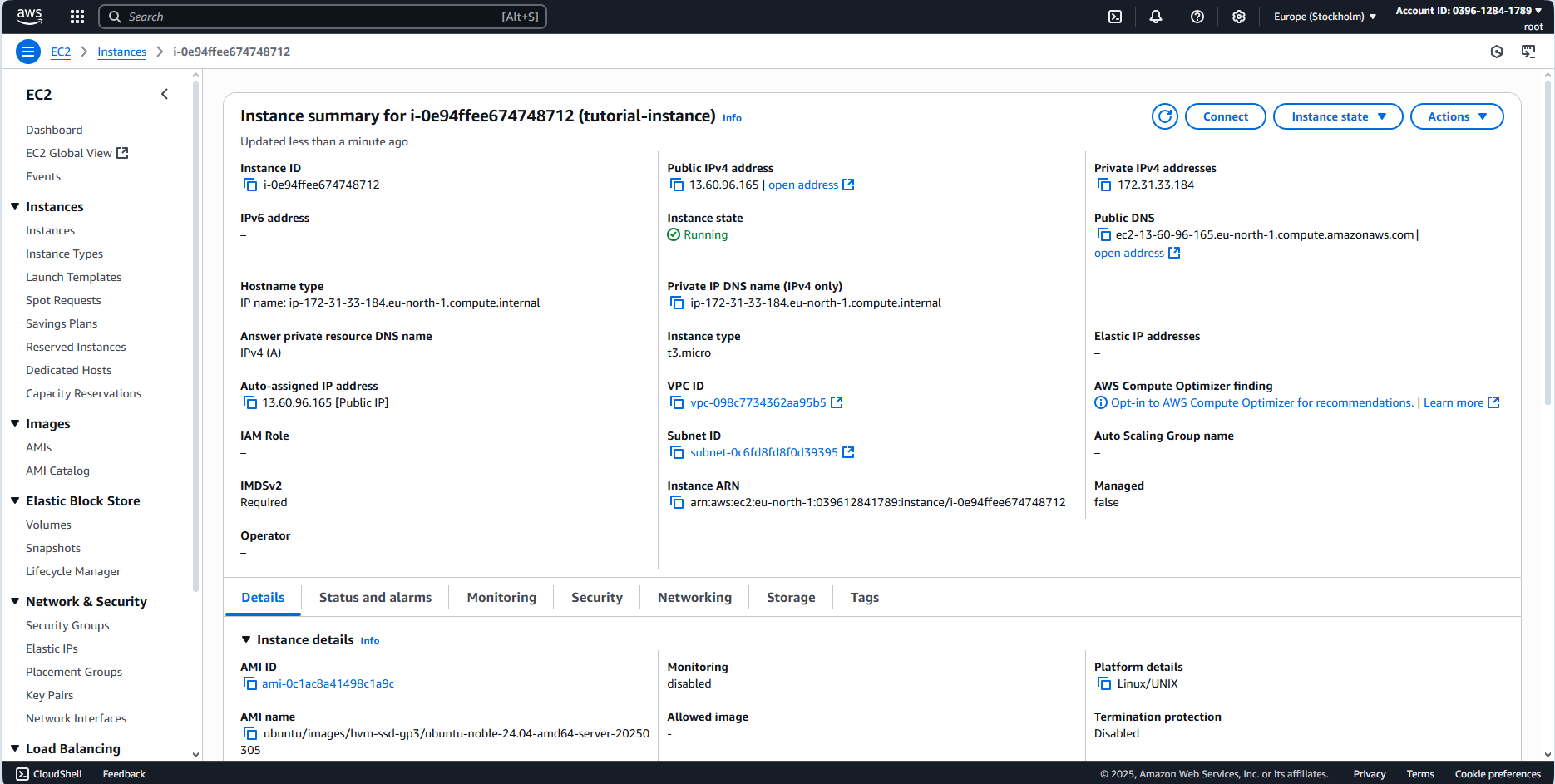Copy the Instance ARN value
Image resolution: width=1555 pixels, height=784 pixels.
(x=677, y=502)
